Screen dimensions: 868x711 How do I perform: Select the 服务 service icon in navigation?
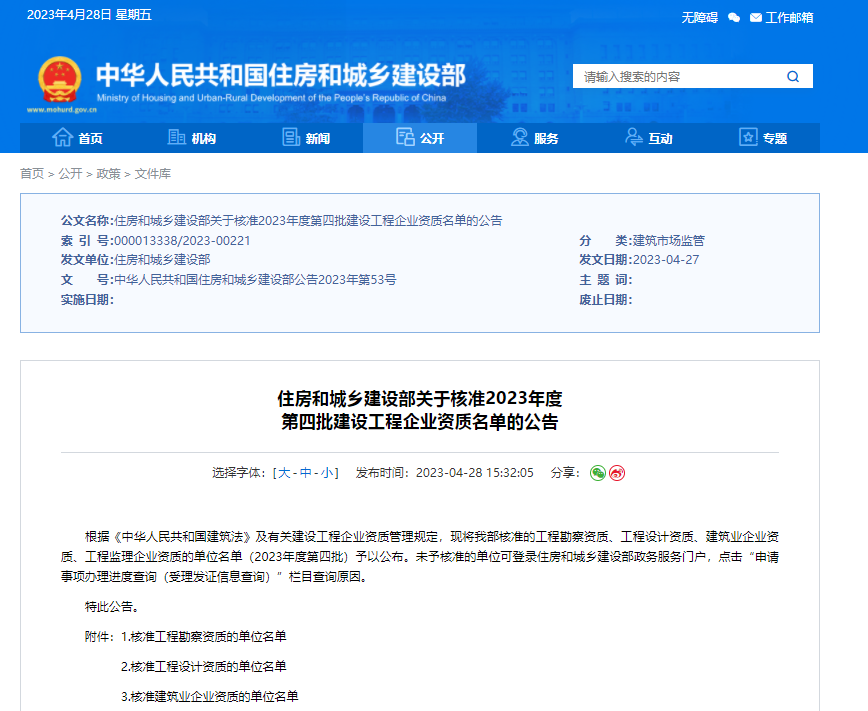click(518, 139)
